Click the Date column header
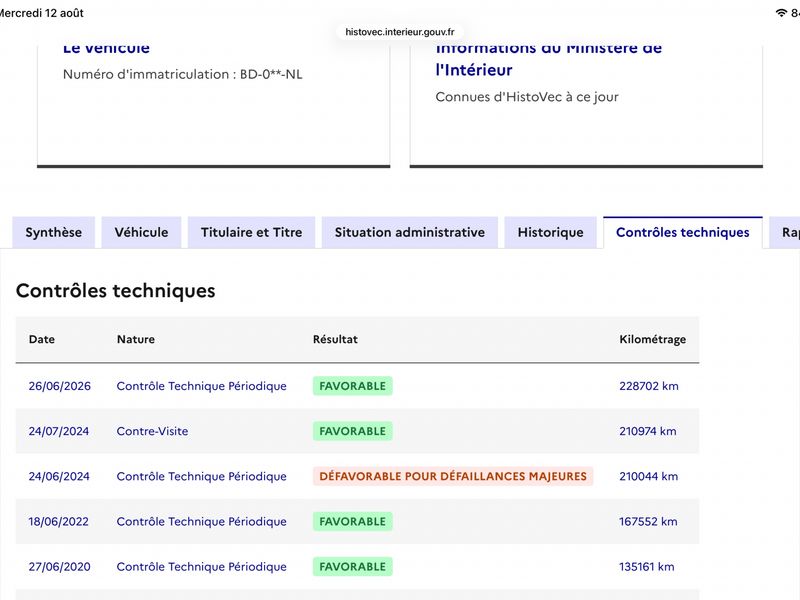Screen dimensions: 800x600 coord(42,339)
